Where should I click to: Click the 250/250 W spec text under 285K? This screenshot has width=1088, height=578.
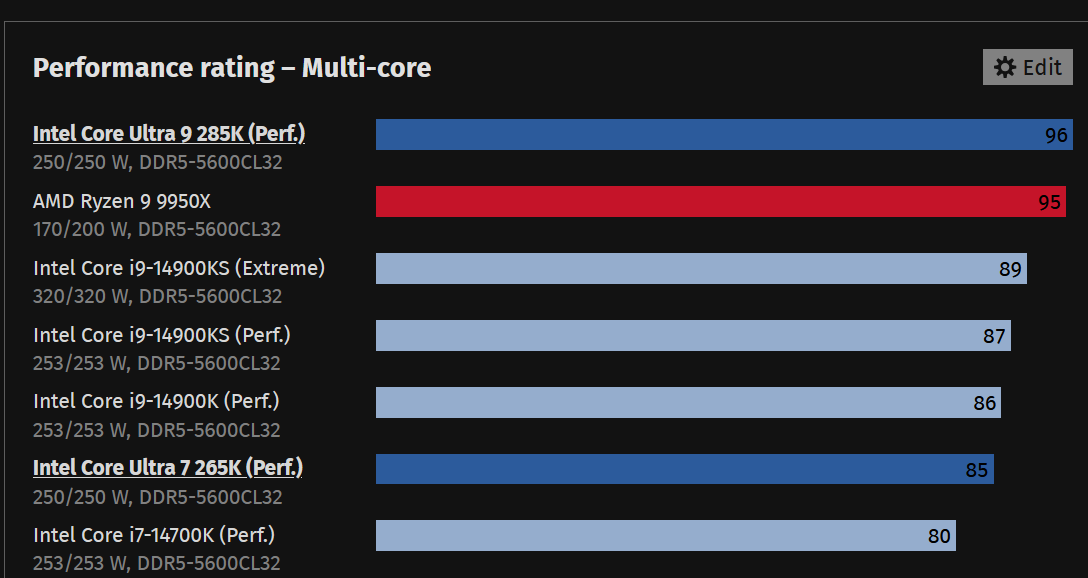click(157, 162)
